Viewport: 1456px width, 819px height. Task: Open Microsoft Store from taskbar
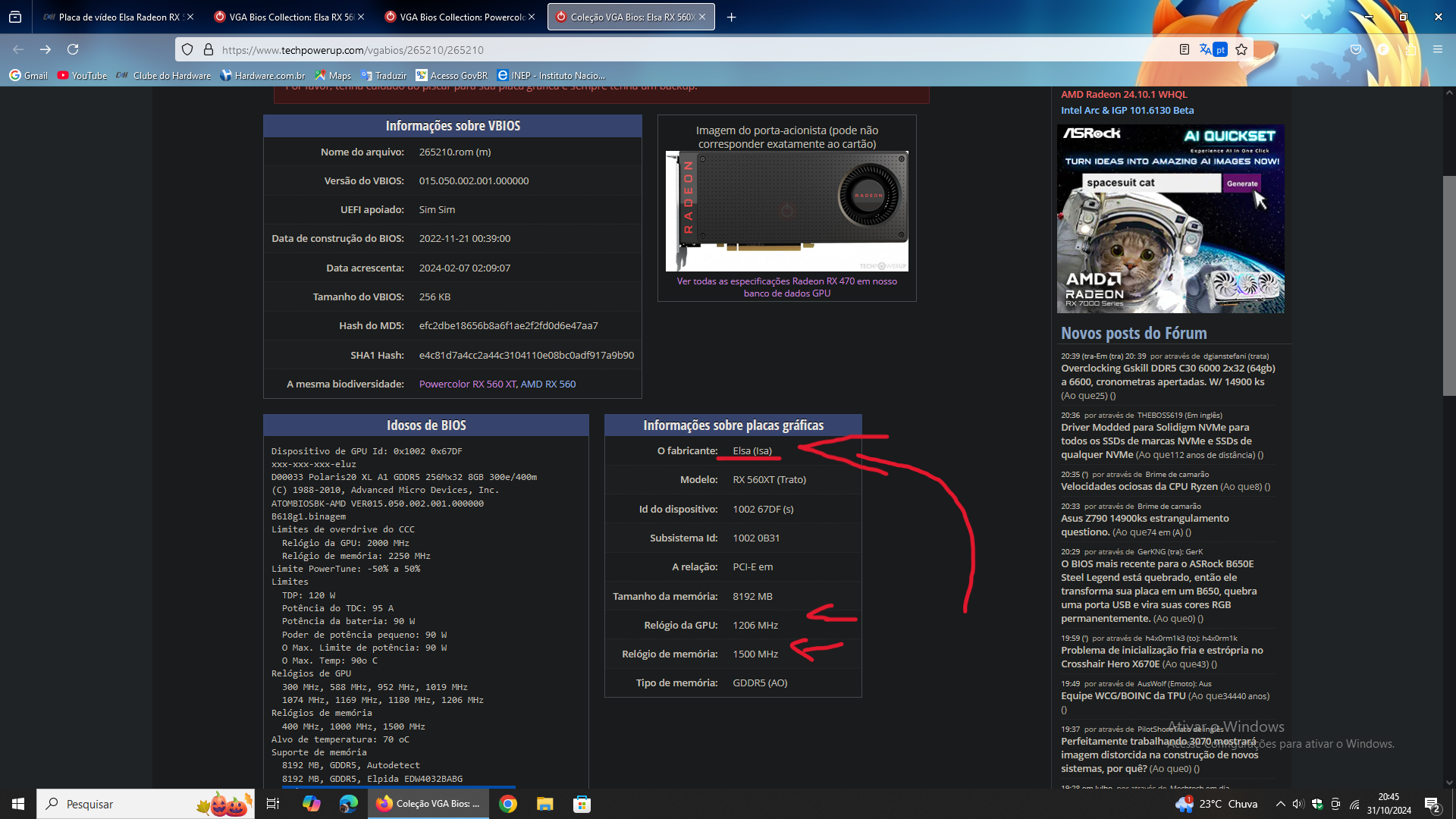(582, 804)
